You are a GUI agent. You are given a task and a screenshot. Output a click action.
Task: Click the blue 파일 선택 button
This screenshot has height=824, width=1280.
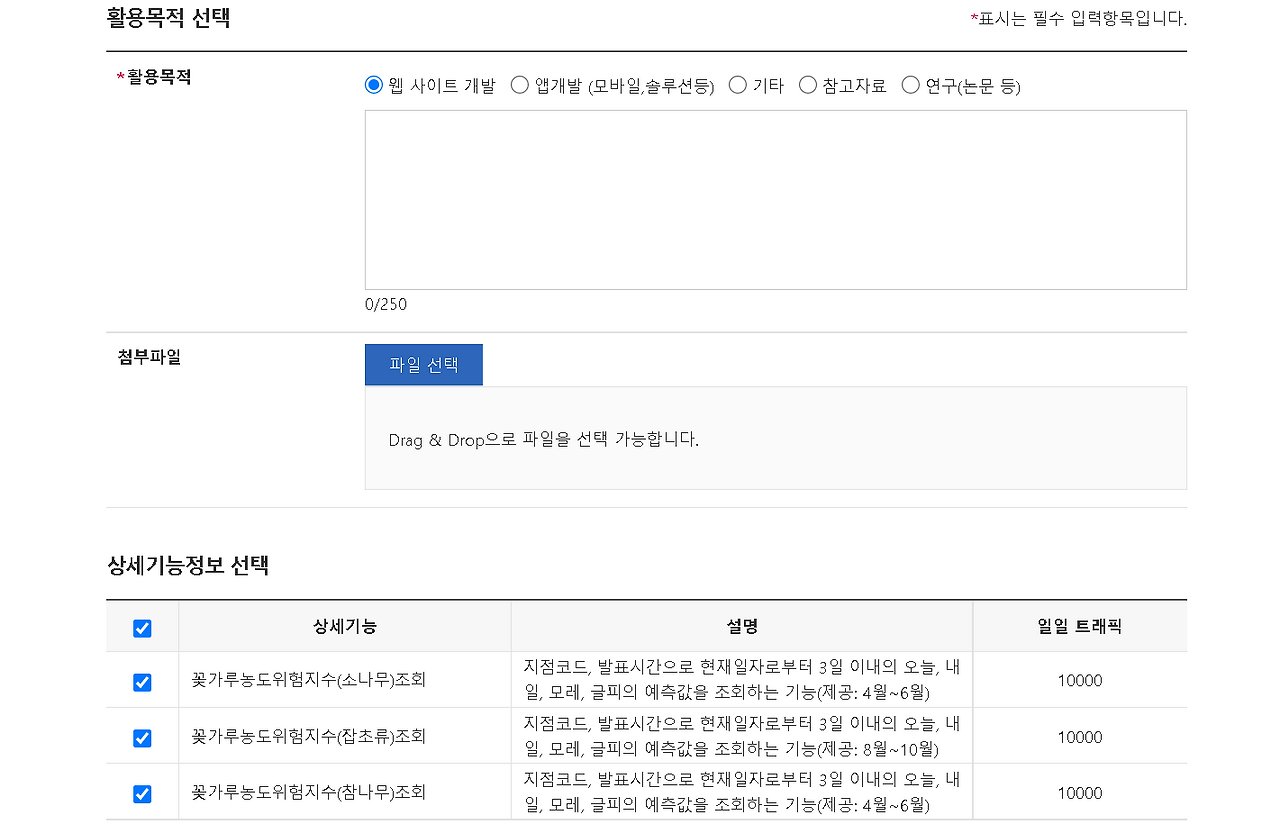[x=423, y=364]
